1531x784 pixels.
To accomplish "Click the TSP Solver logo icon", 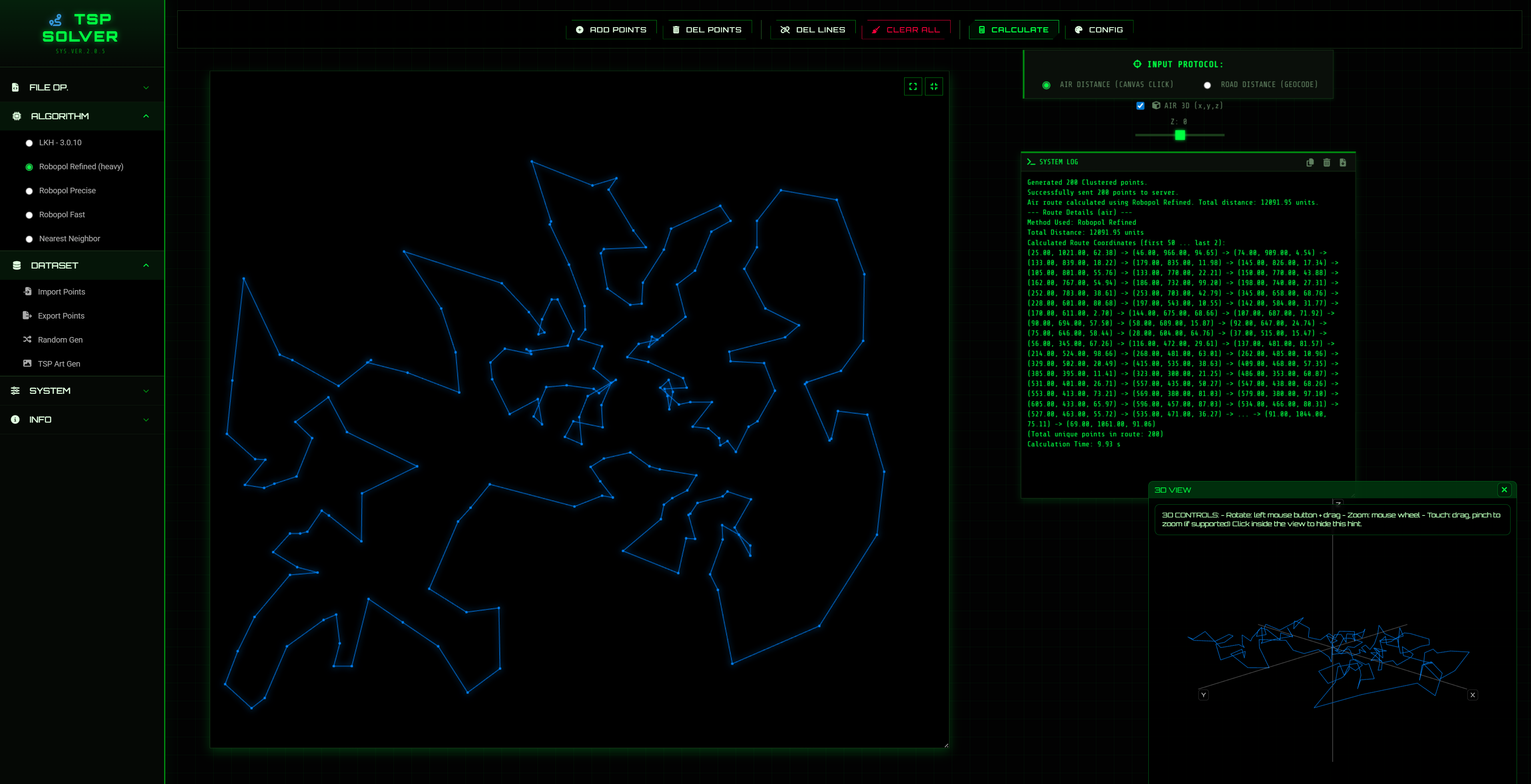I will tap(55, 21).
